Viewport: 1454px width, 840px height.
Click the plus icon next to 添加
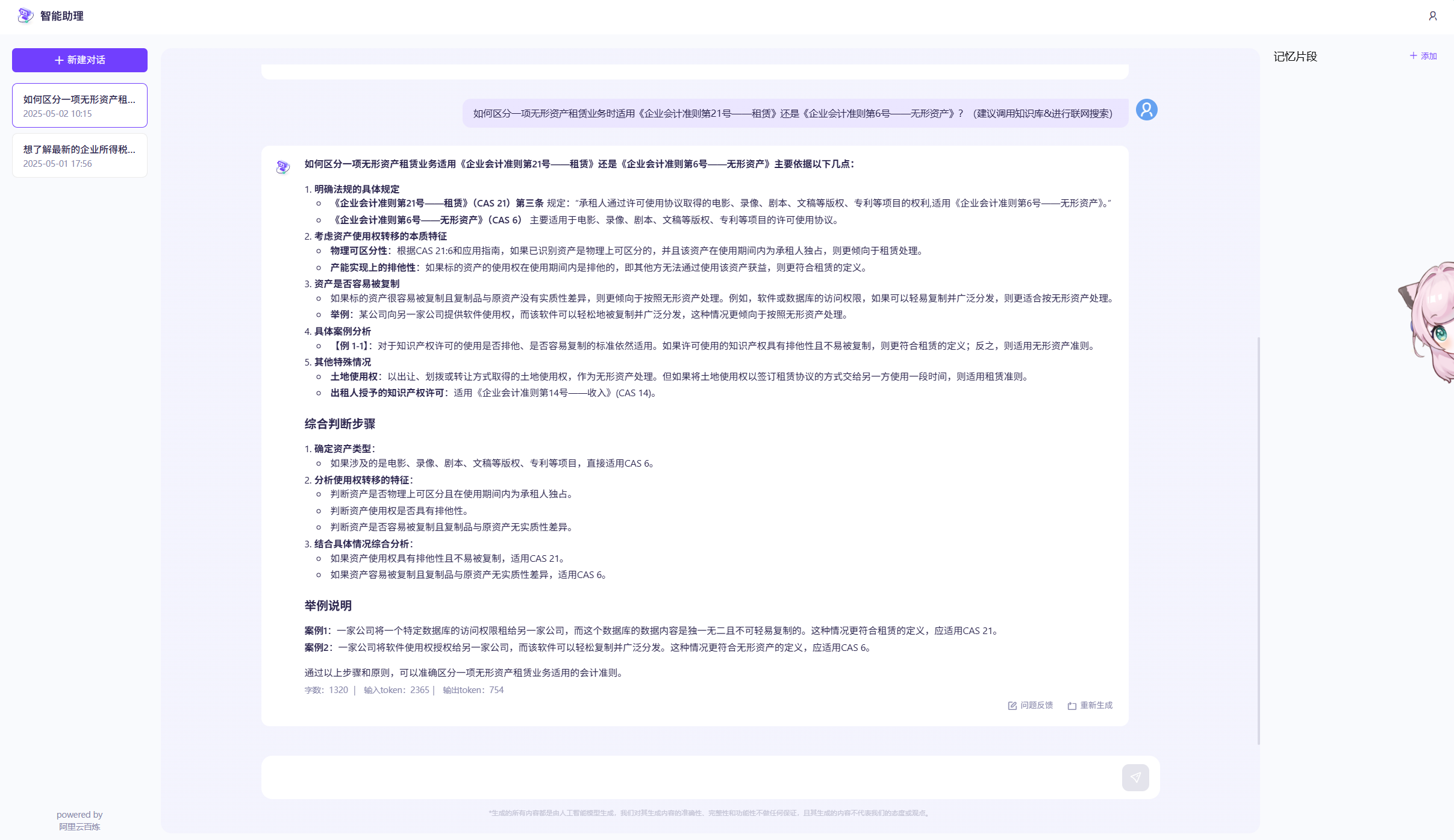point(1413,56)
